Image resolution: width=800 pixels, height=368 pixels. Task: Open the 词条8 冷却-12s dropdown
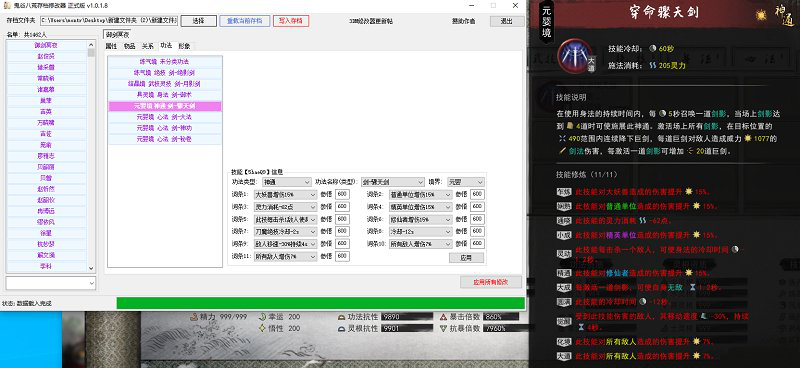point(420,232)
